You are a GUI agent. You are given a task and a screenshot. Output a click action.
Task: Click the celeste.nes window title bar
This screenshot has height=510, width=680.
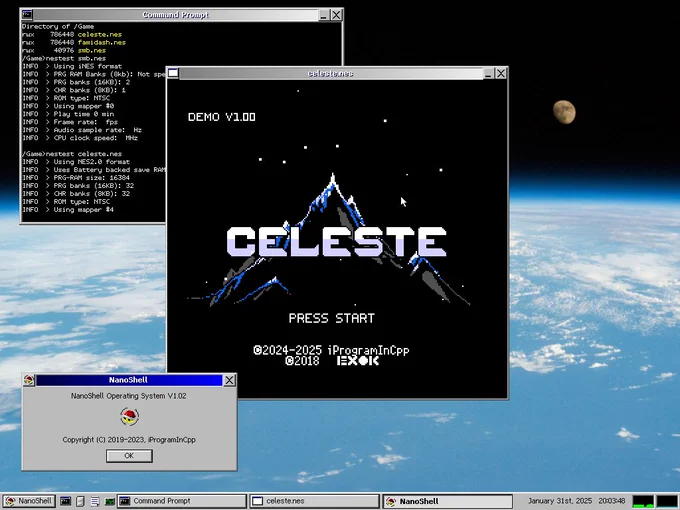[x=330, y=73]
